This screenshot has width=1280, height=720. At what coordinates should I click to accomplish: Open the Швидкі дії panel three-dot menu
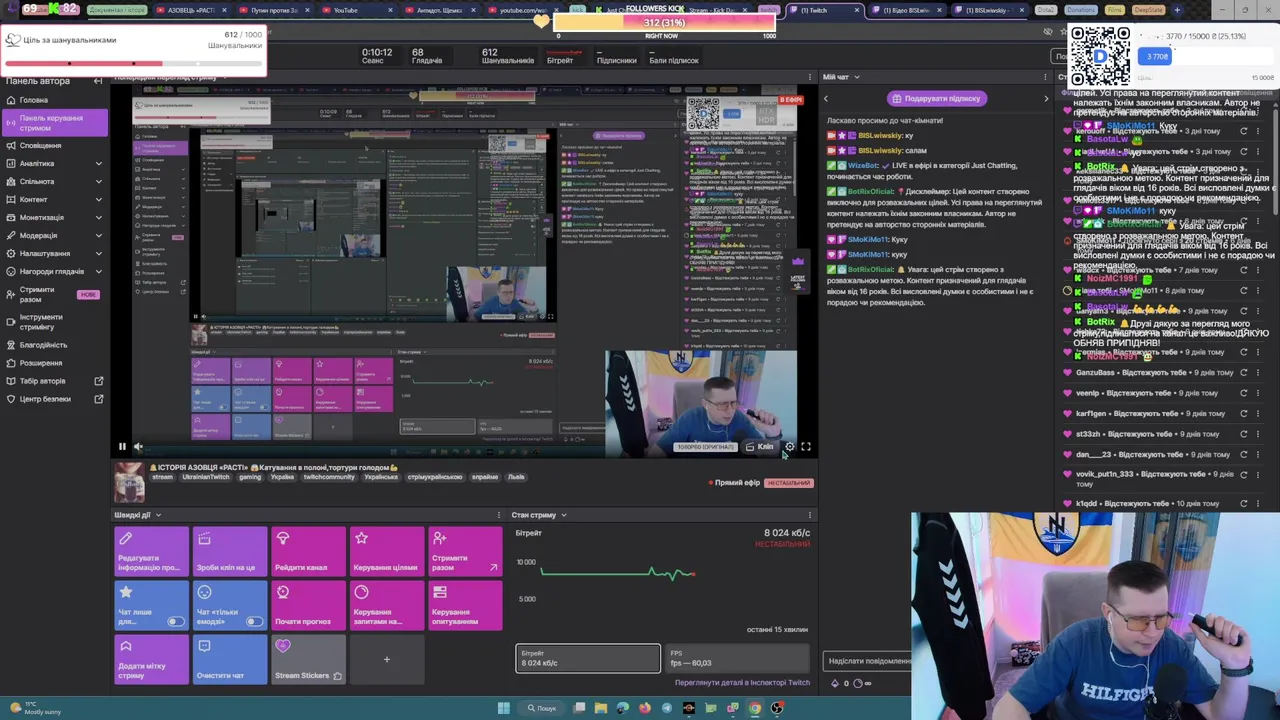pyautogui.click(x=498, y=515)
